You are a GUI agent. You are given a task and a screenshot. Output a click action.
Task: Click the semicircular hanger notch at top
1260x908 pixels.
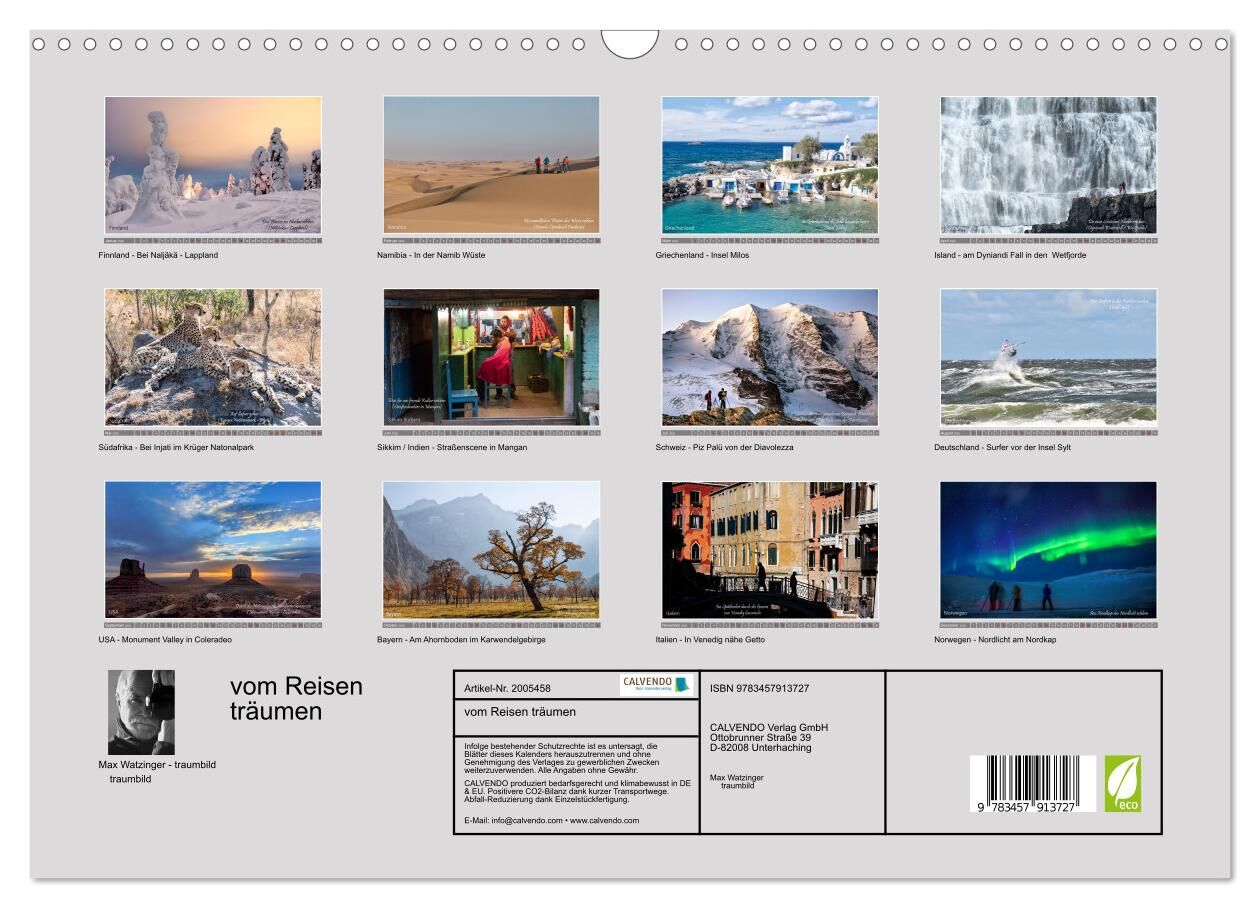(629, 44)
